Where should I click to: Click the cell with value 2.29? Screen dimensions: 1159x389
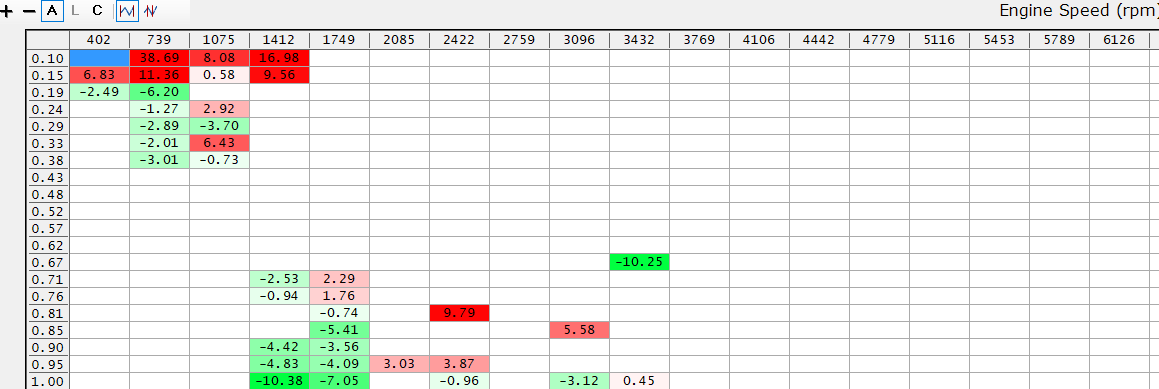(339, 280)
